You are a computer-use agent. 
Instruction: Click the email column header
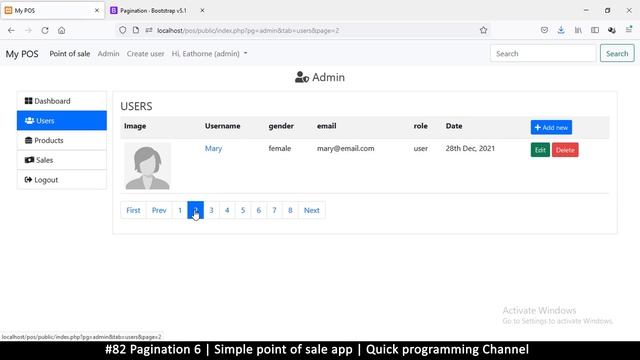pyautogui.click(x=327, y=126)
